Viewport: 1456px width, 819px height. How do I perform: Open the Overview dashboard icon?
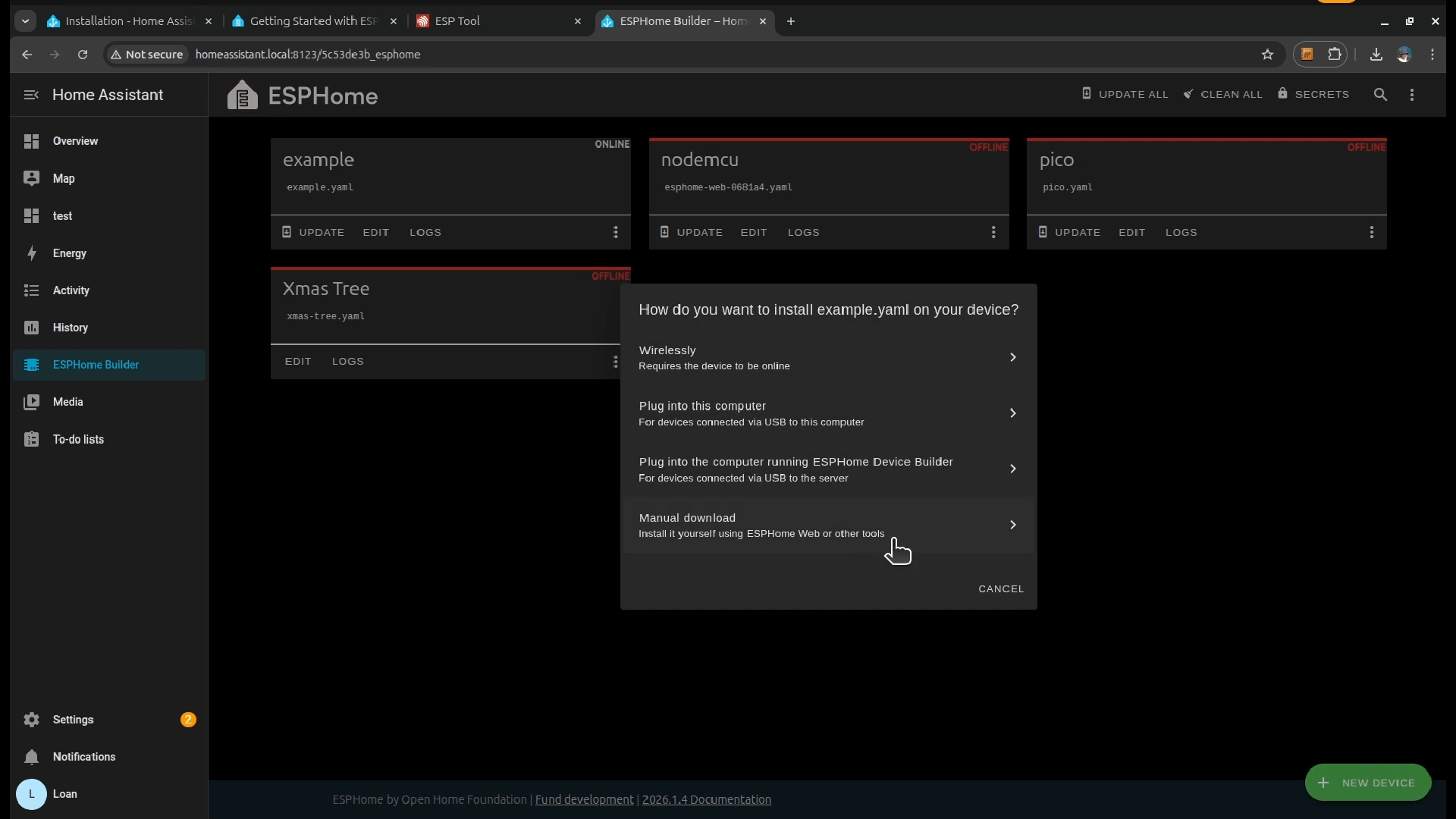click(x=31, y=141)
